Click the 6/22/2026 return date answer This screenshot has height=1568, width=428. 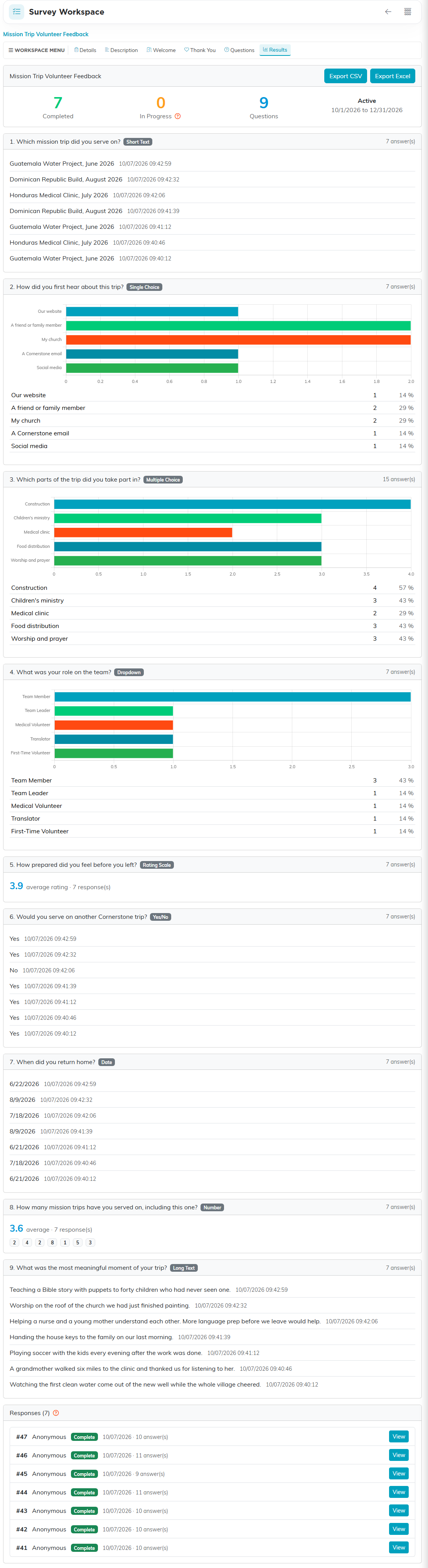[x=24, y=1084]
